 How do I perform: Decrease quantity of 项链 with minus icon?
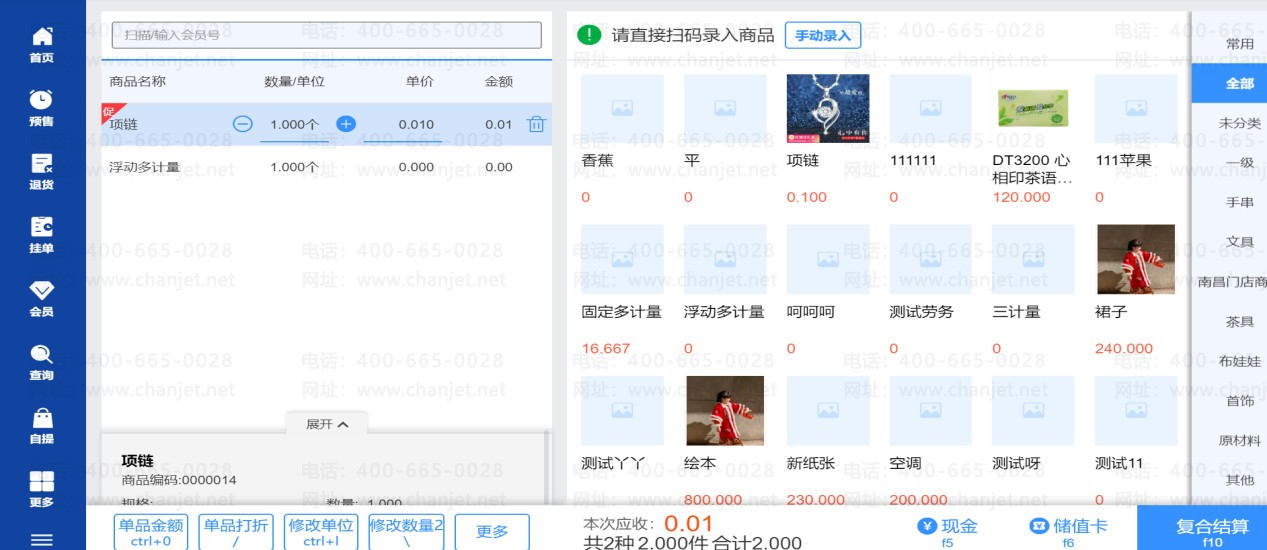pos(243,124)
